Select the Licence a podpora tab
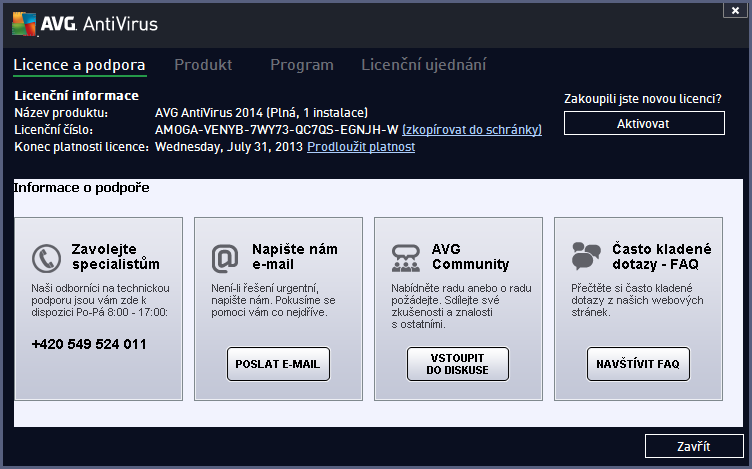Image resolution: width=752 pixels, height=469 pixels. [x=80, y=65]
